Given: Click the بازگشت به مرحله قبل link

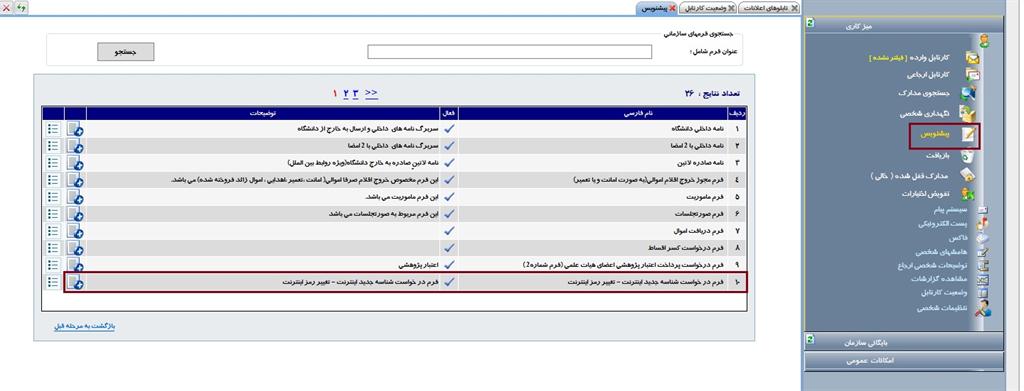Looking at the screenshot, I should click(84, 326).
